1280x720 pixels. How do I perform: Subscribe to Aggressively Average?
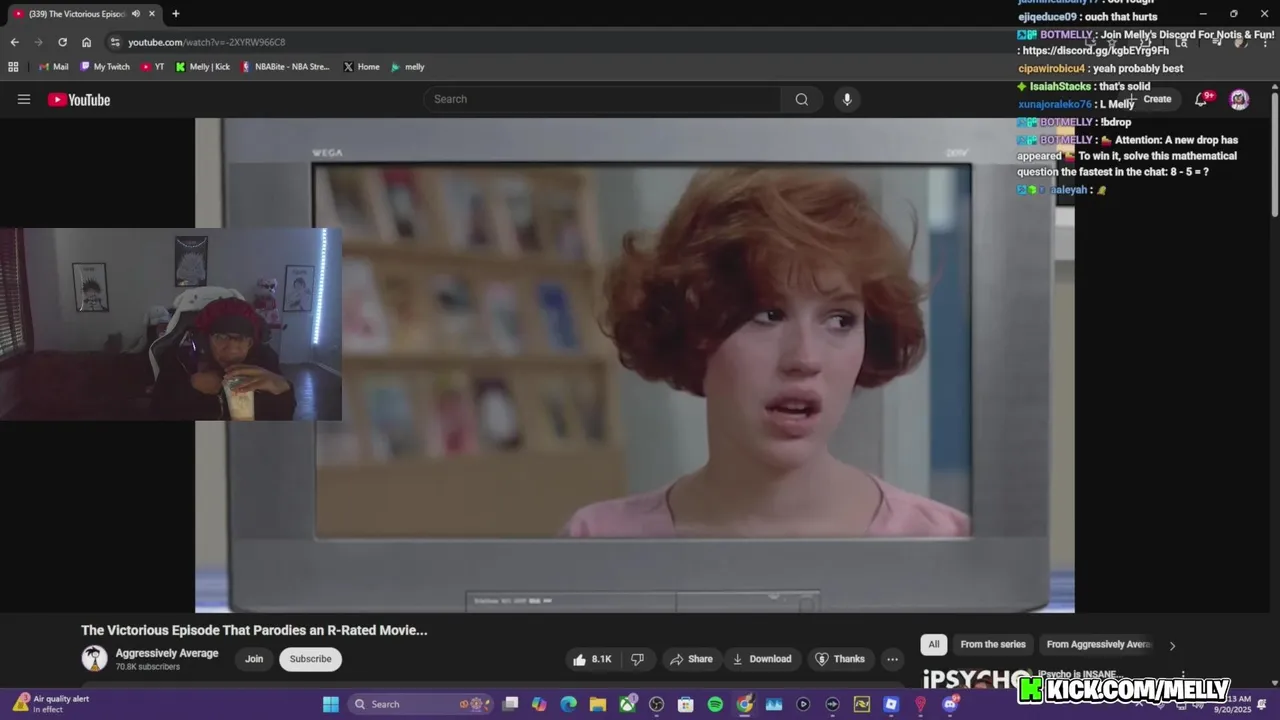coord(310,659)
